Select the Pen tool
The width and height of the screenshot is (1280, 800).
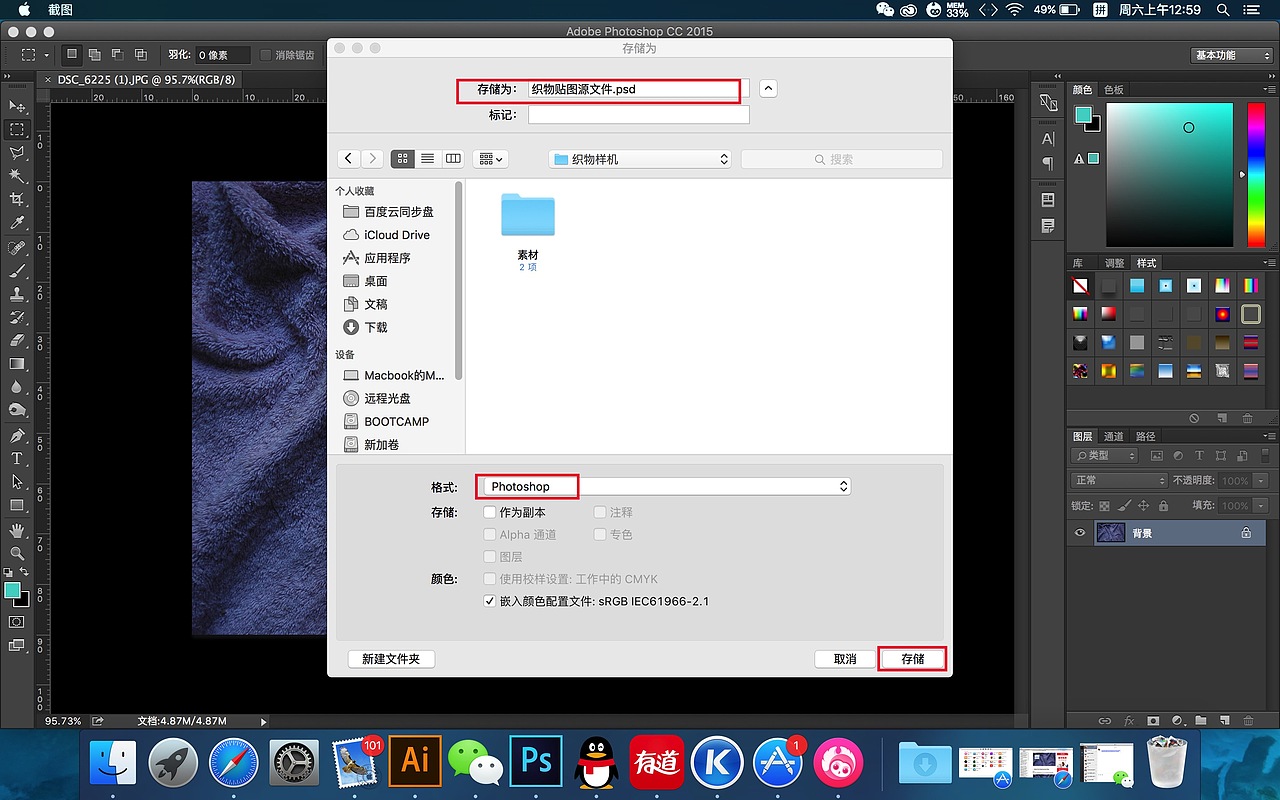(17, 435)
